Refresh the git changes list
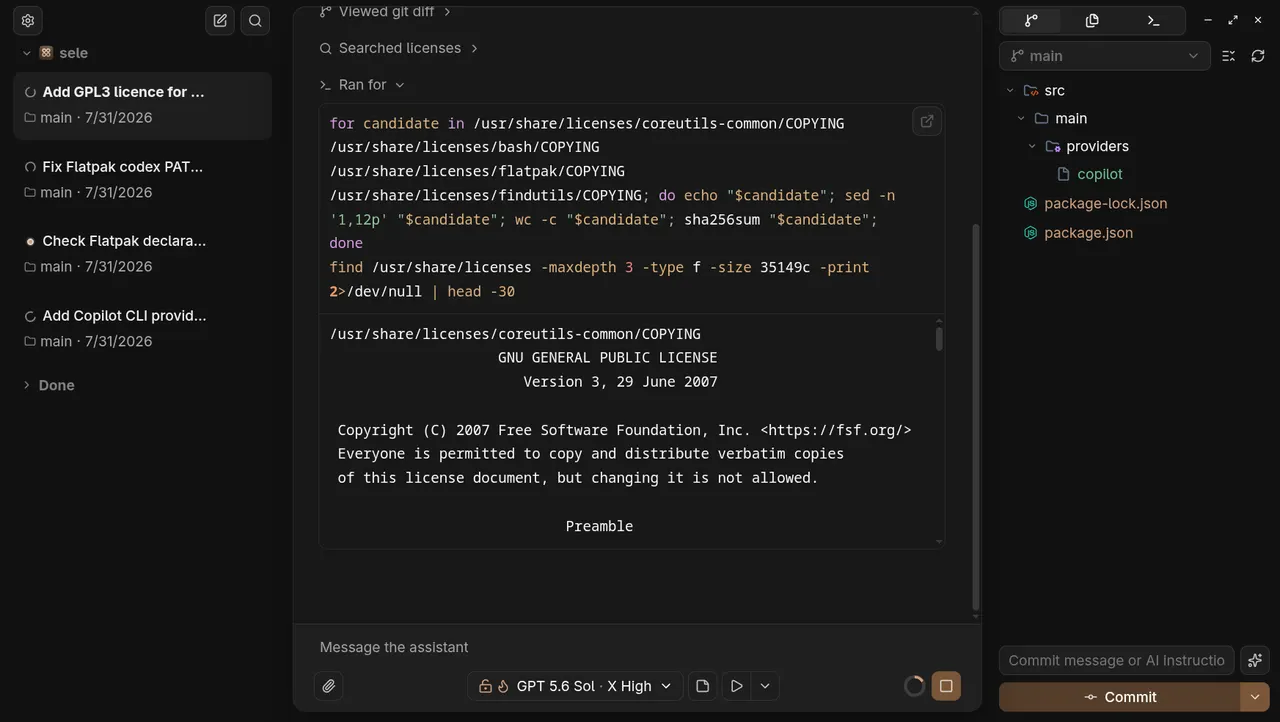The width and height of the screenshot is (1280, 722). click(x=1258, y=56)
